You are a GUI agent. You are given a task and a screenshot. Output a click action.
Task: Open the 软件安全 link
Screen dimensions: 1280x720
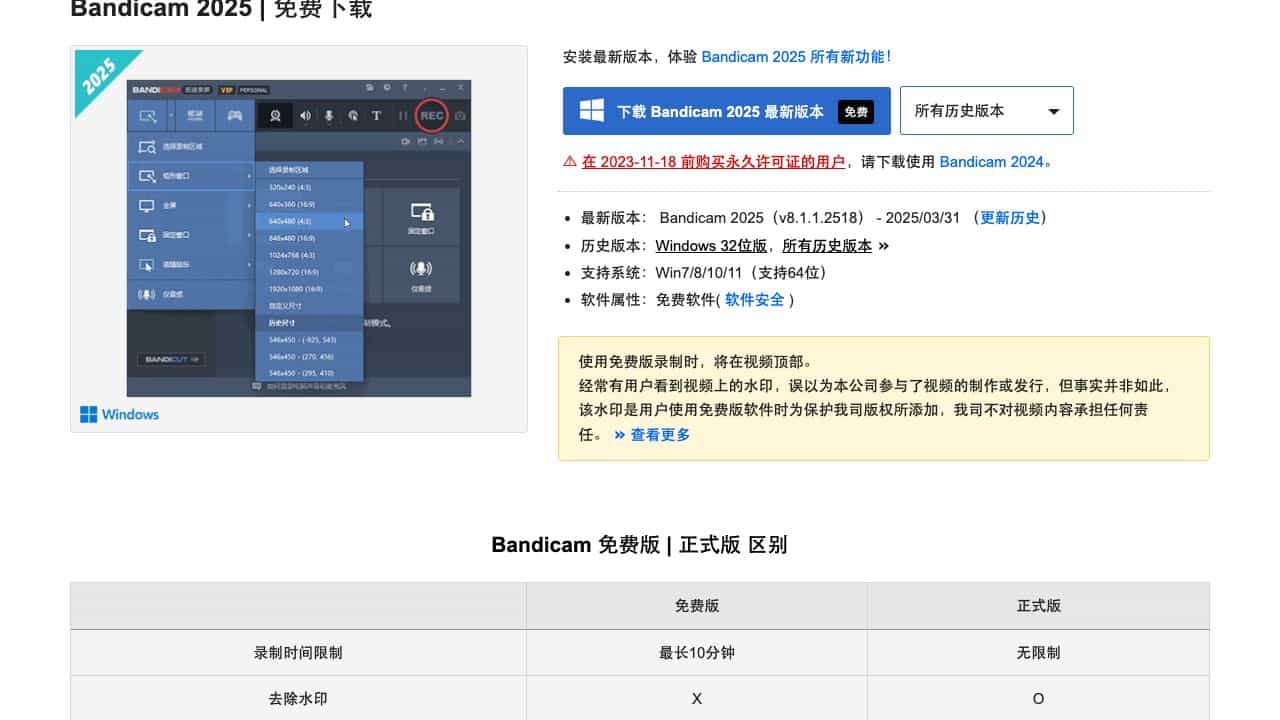(x=754, y=300)
